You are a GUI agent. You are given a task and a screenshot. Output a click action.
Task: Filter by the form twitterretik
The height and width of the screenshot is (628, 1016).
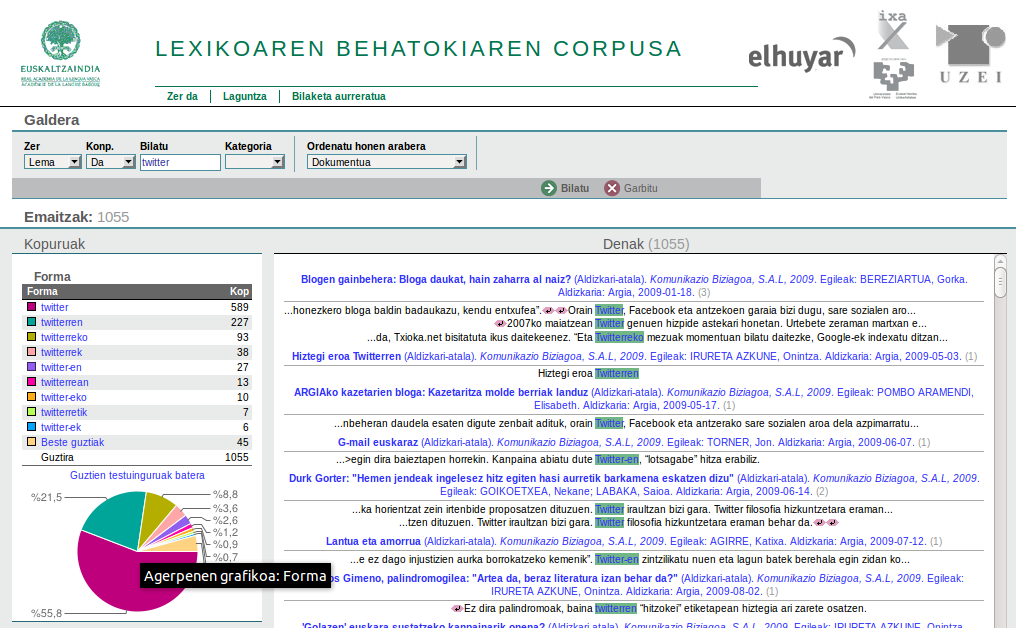pos(64,412)
